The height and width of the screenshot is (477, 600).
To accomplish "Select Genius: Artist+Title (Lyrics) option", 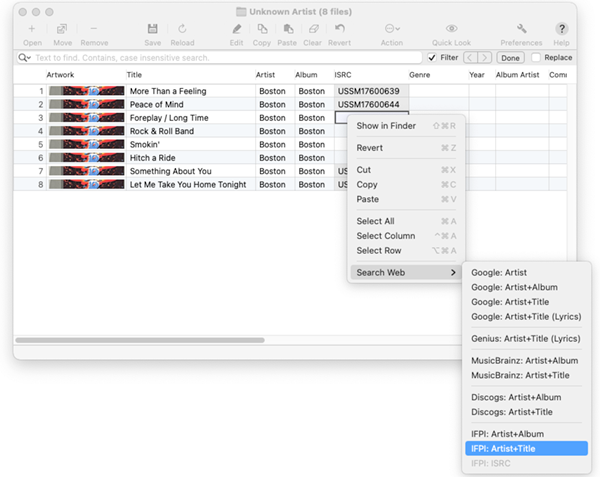I will [x=526, y=339].
